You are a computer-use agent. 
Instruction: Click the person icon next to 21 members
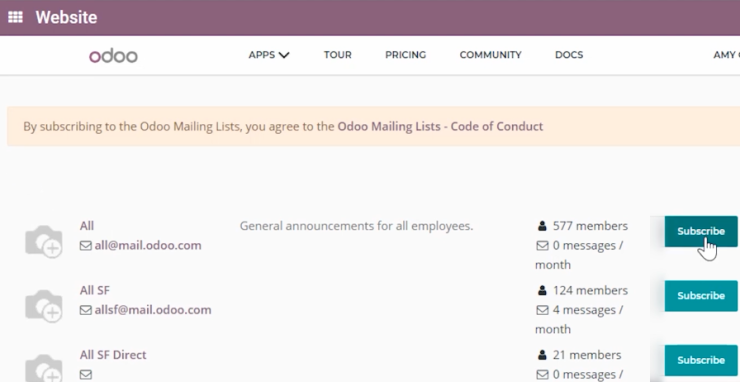point(542,355)
